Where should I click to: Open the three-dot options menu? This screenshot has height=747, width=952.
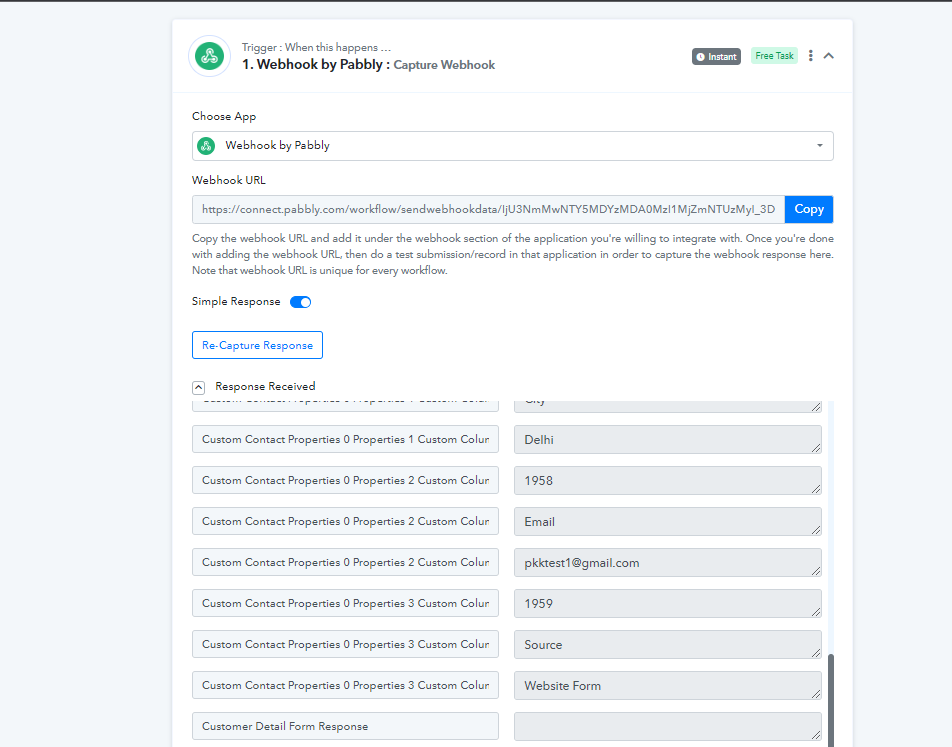[x=811, y=56]
